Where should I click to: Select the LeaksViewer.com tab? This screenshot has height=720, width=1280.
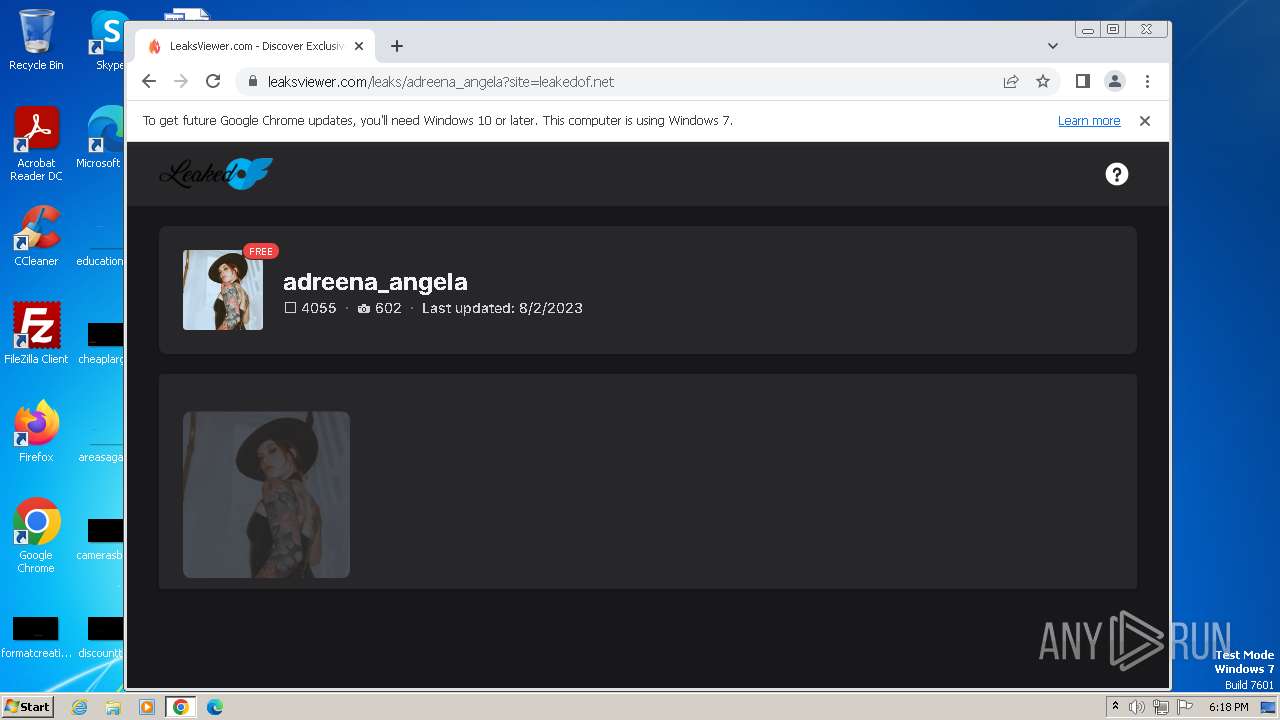point(255,46)
